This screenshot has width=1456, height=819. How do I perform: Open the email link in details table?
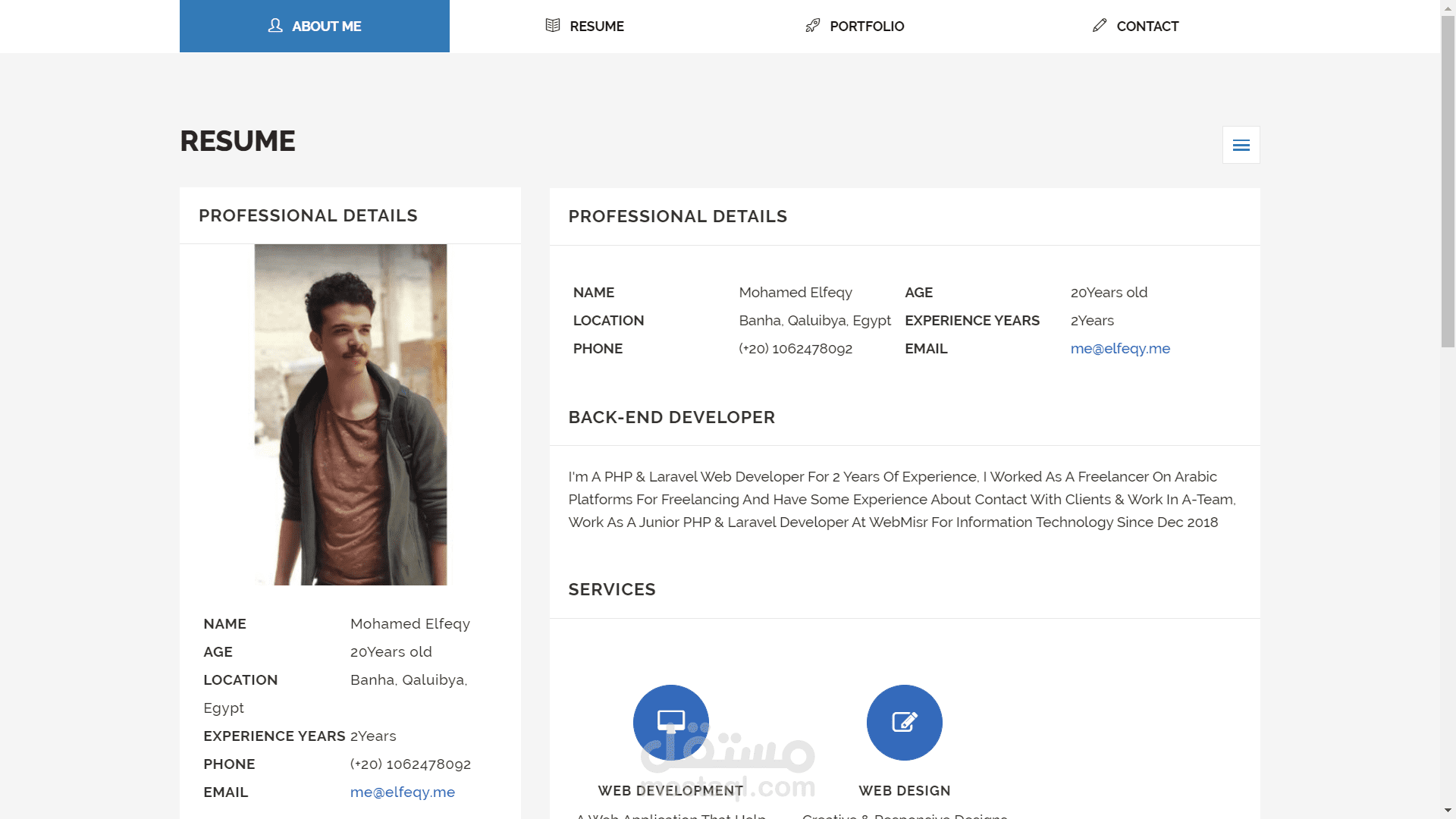point(1119,348)
